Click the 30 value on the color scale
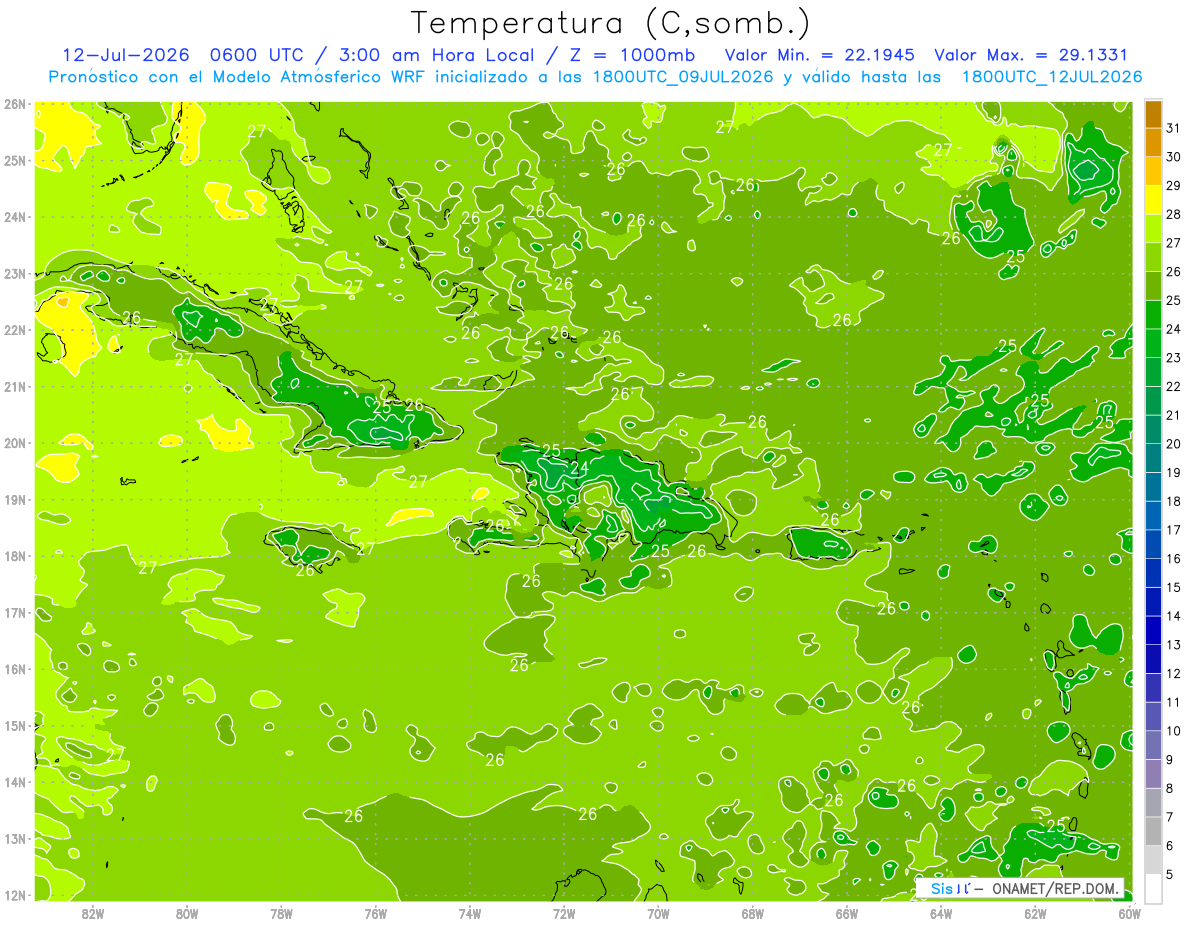This screenshot has width=1200, height=927. click(x=1174, y=157)
